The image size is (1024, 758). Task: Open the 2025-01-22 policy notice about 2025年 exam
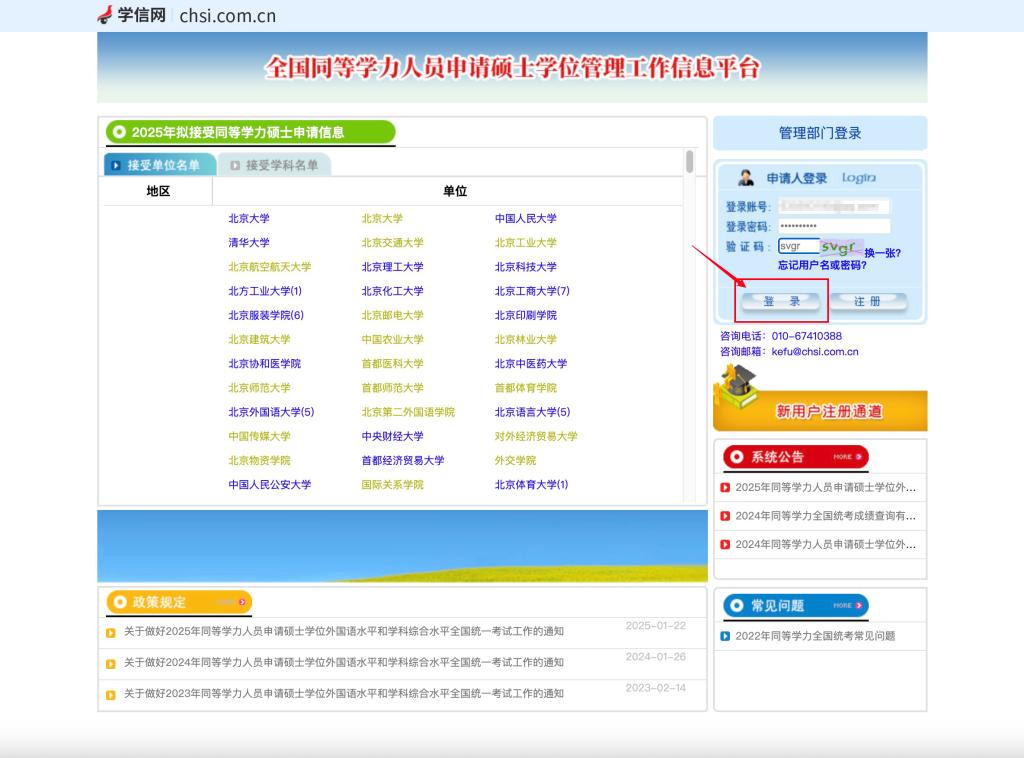point(343,631)
